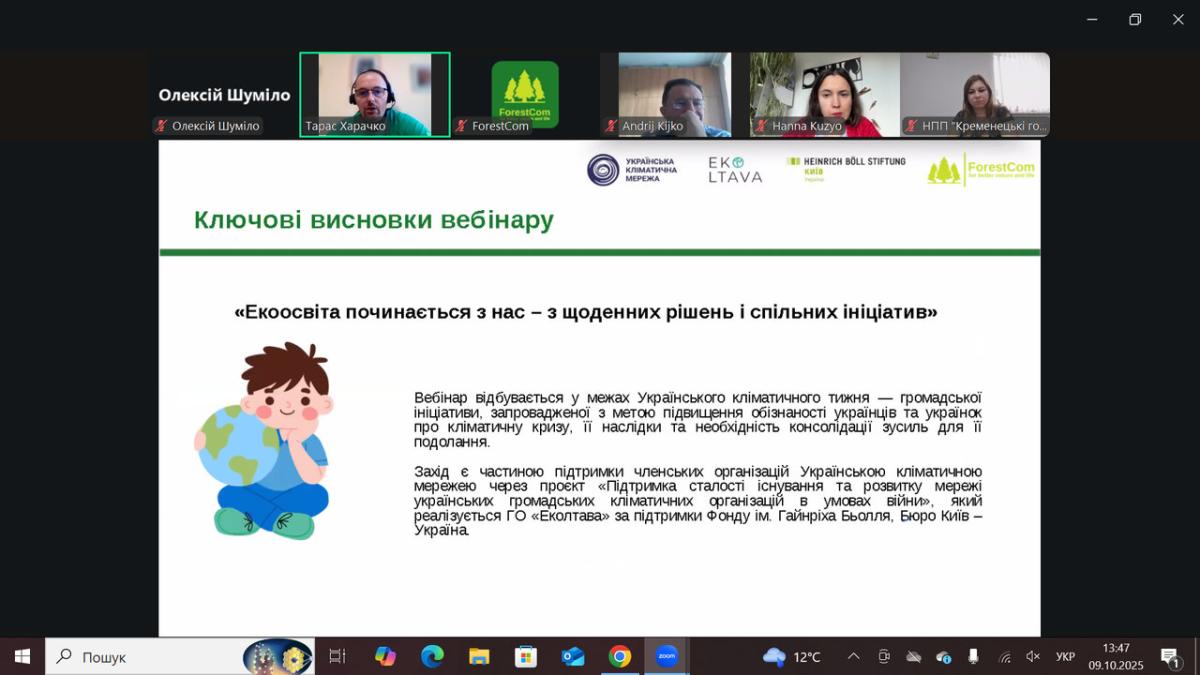Click the boy hugging globe illustration
This screenshot has width=1200, height=675.
264,440
